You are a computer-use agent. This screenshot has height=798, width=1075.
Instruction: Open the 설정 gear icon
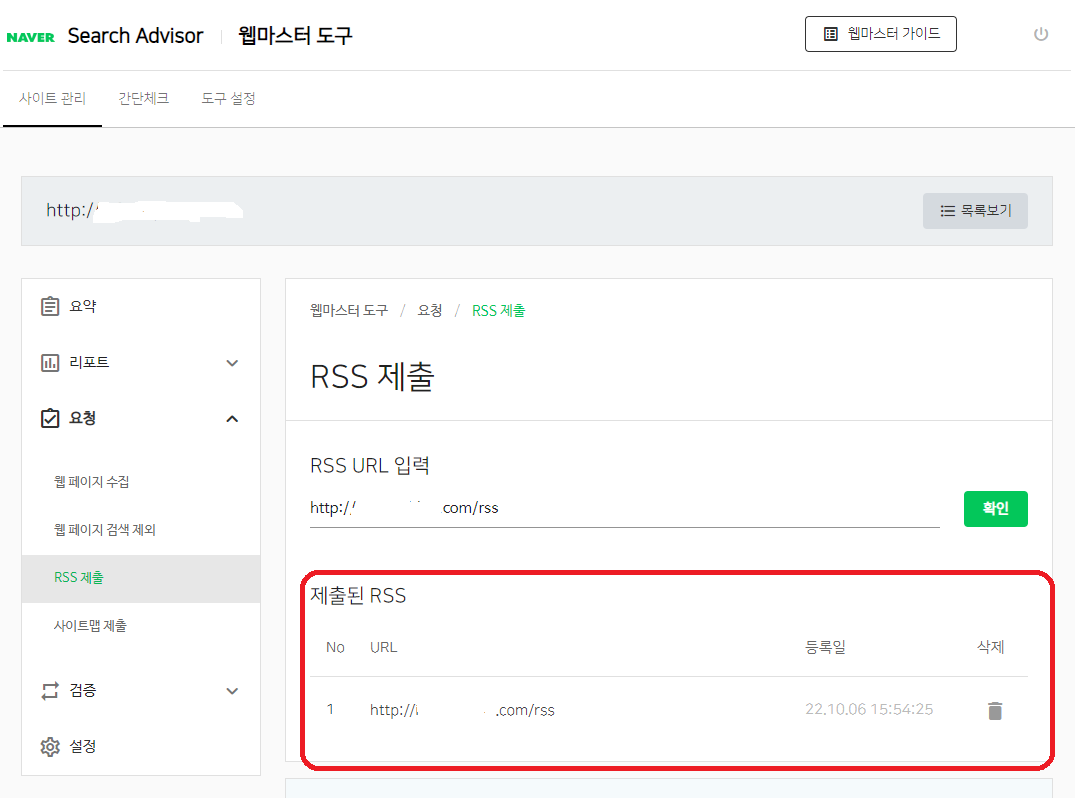point(50,746)
